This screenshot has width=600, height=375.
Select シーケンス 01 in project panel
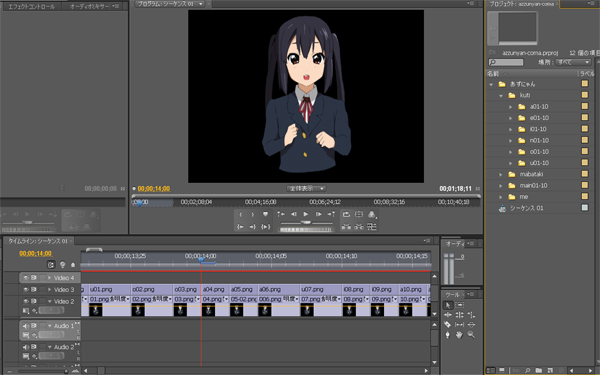coord(527,208)
